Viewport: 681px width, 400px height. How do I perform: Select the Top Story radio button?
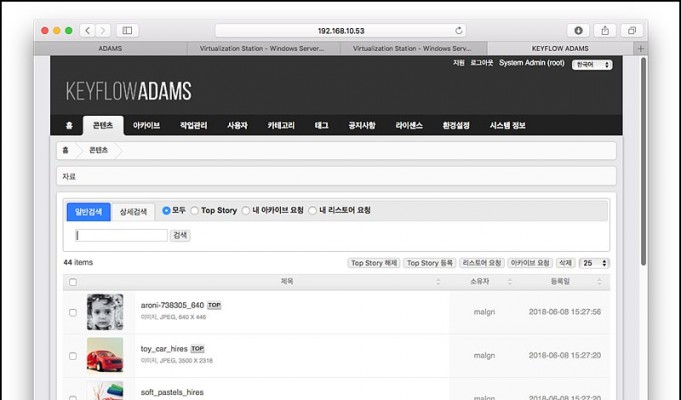point(195,211)
